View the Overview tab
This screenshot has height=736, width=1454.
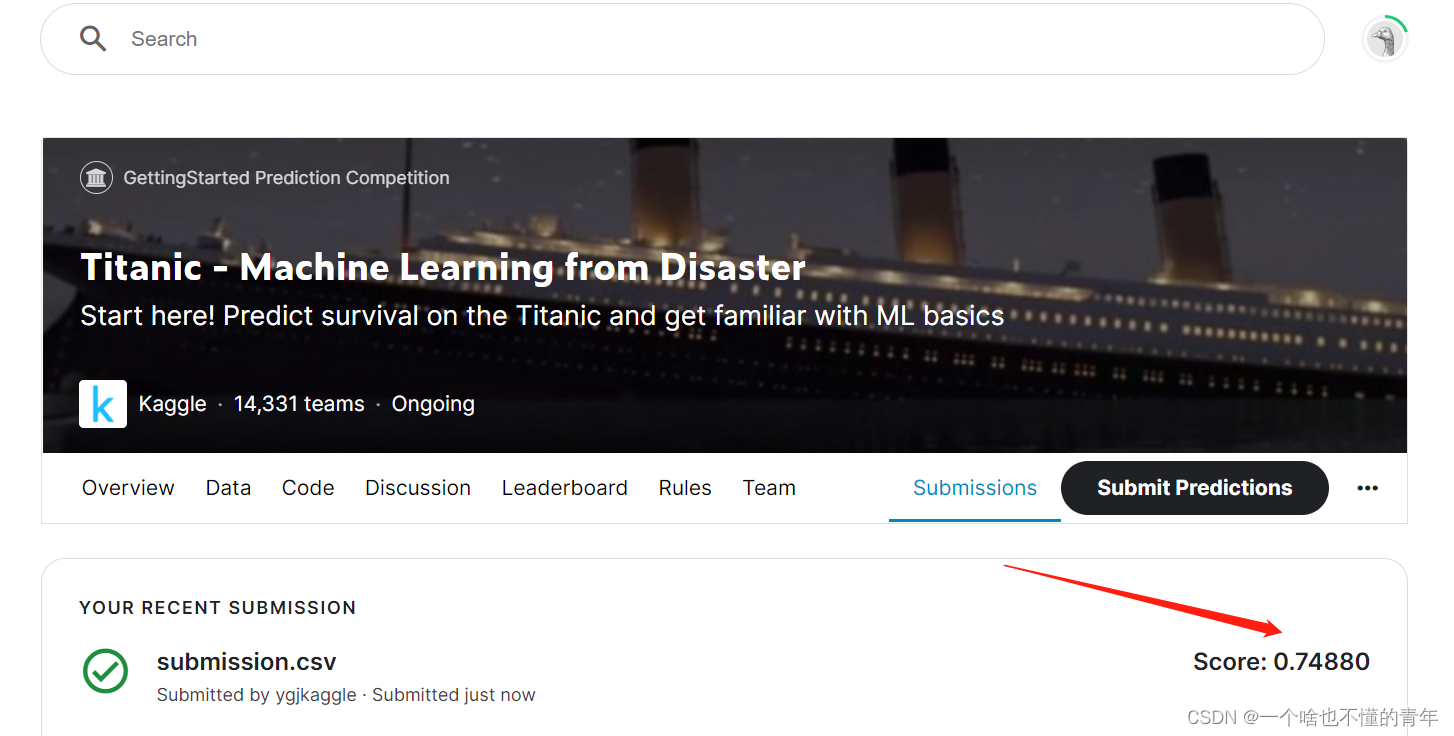click(127, 488)
